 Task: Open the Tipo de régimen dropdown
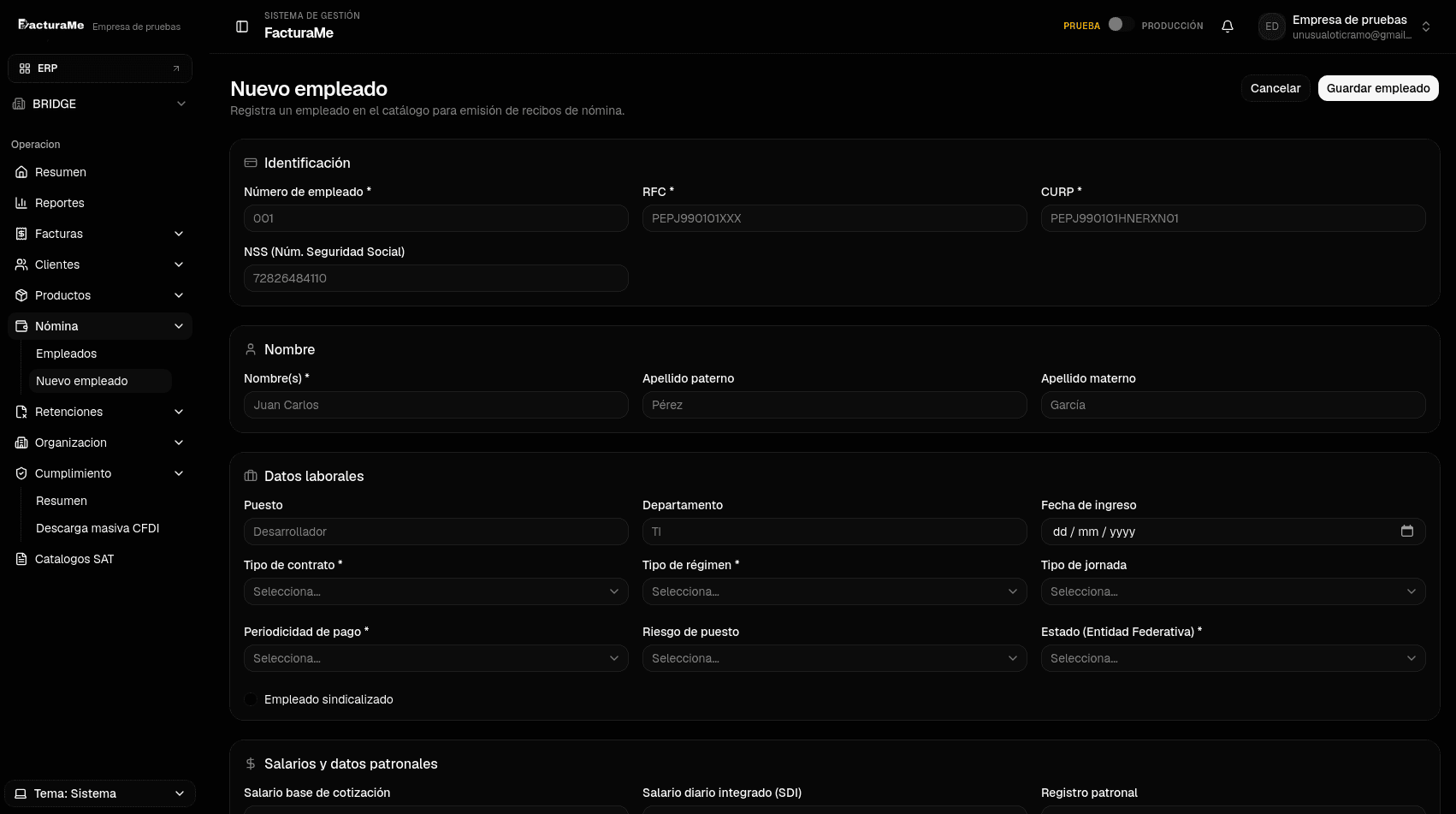pos(835,591)
